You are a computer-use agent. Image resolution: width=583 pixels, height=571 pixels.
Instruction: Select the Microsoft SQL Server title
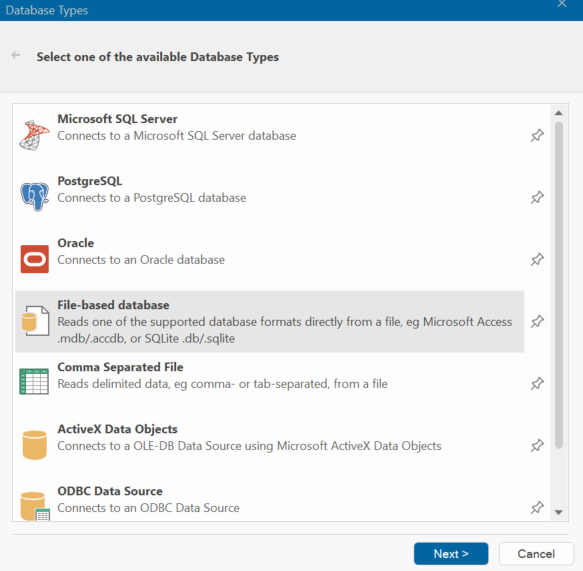[117, 119]
